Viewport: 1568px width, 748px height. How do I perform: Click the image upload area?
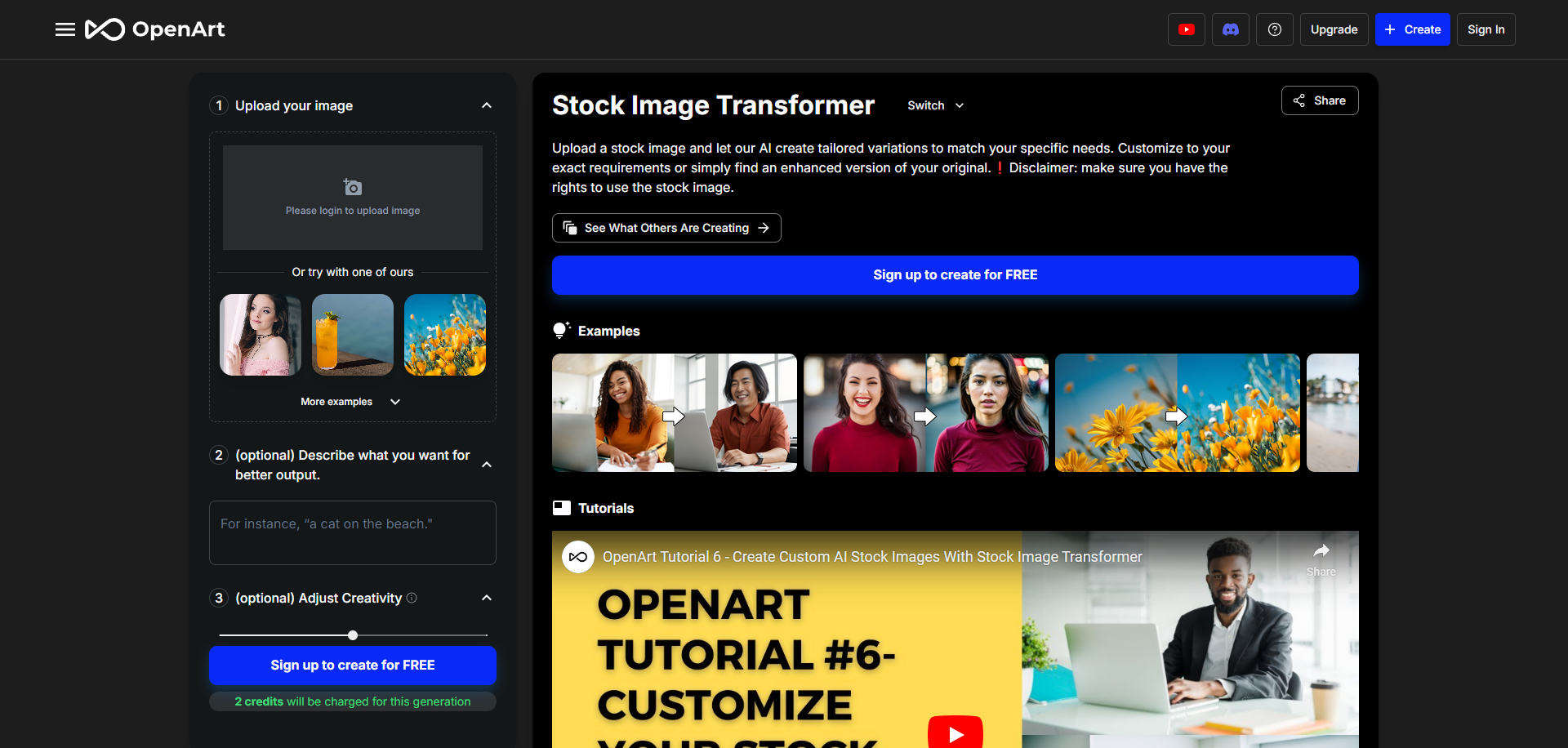pyautogui.click(x=353, y=198)
